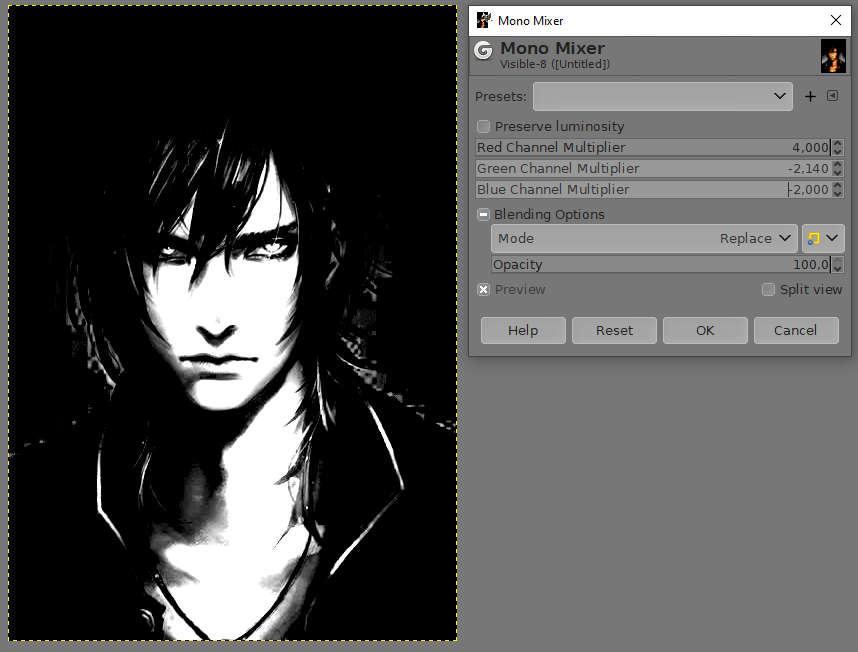Image resolution: width=858 pixels, height=652 pixels.
Task: Close the Mono Mixer dialog window
Action: (836, 20)
